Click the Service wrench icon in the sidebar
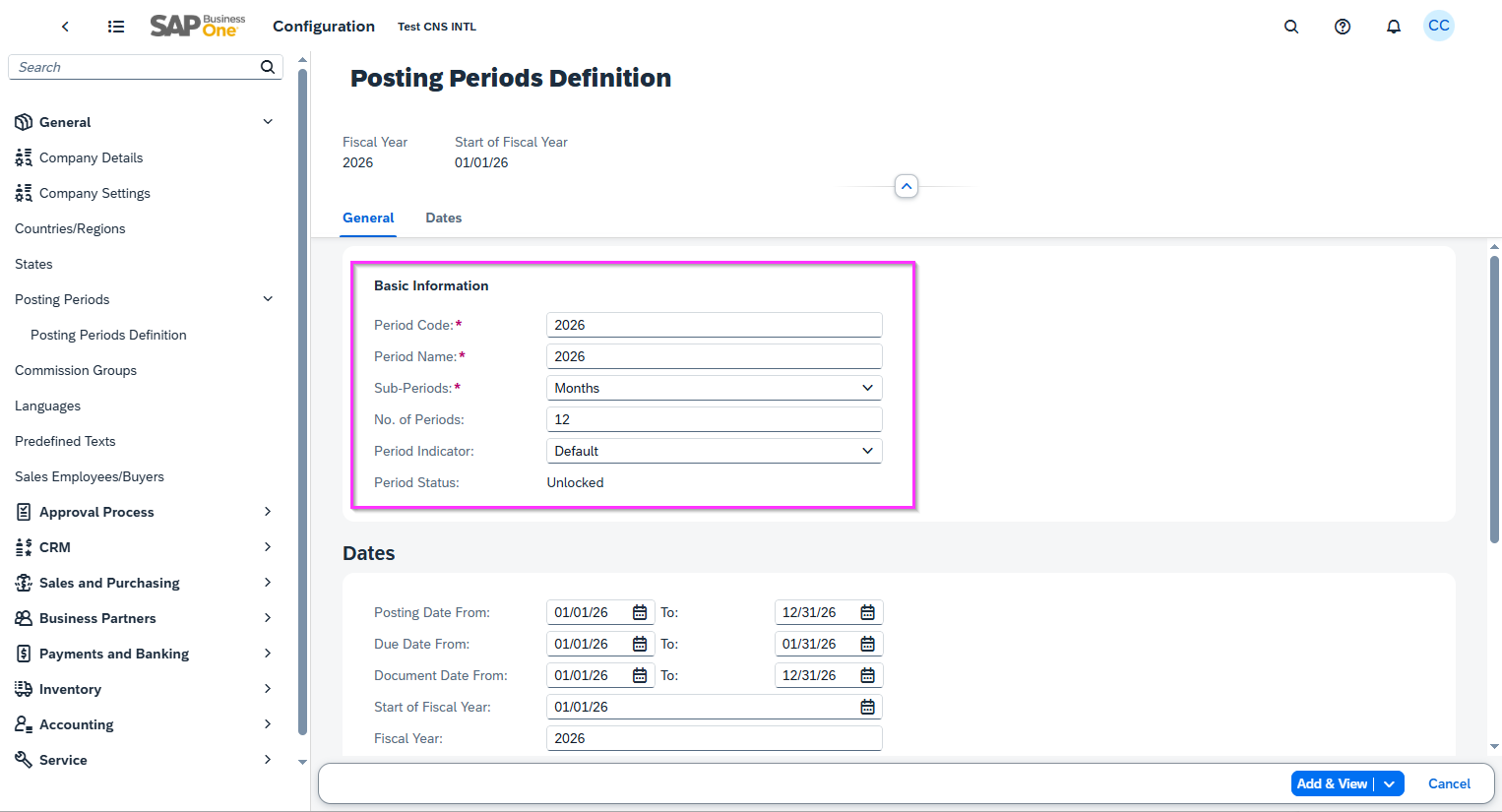Image resolution: width=1502 pixels, height=812 pixels. 23,759
